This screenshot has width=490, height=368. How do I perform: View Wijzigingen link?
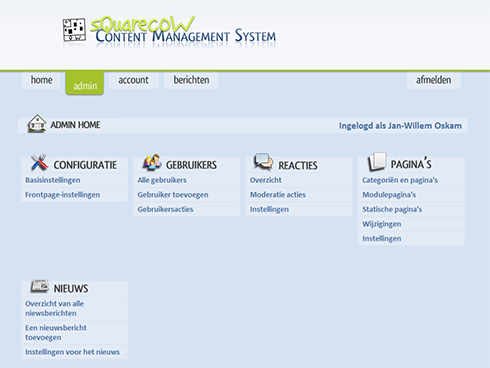382,224
